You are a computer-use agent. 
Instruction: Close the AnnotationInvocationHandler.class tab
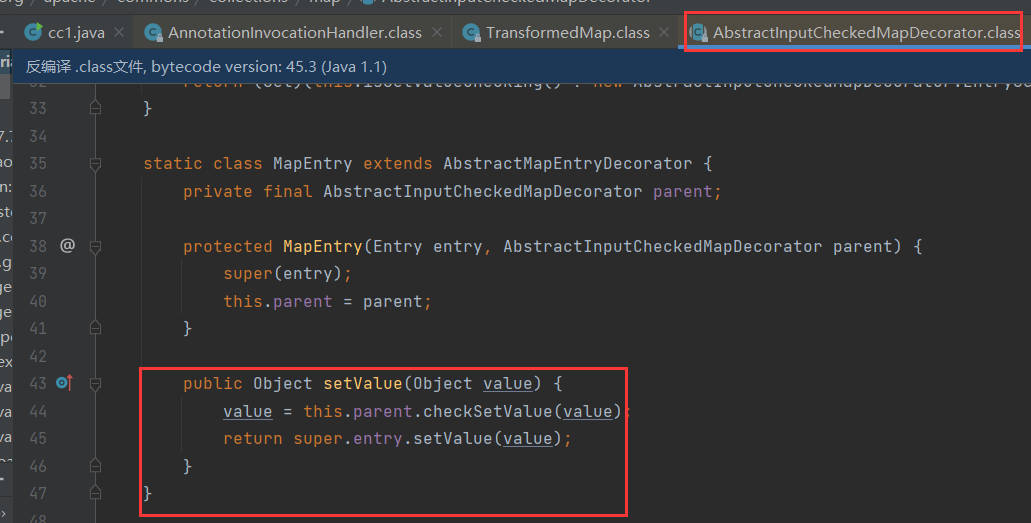pos(437,32)
